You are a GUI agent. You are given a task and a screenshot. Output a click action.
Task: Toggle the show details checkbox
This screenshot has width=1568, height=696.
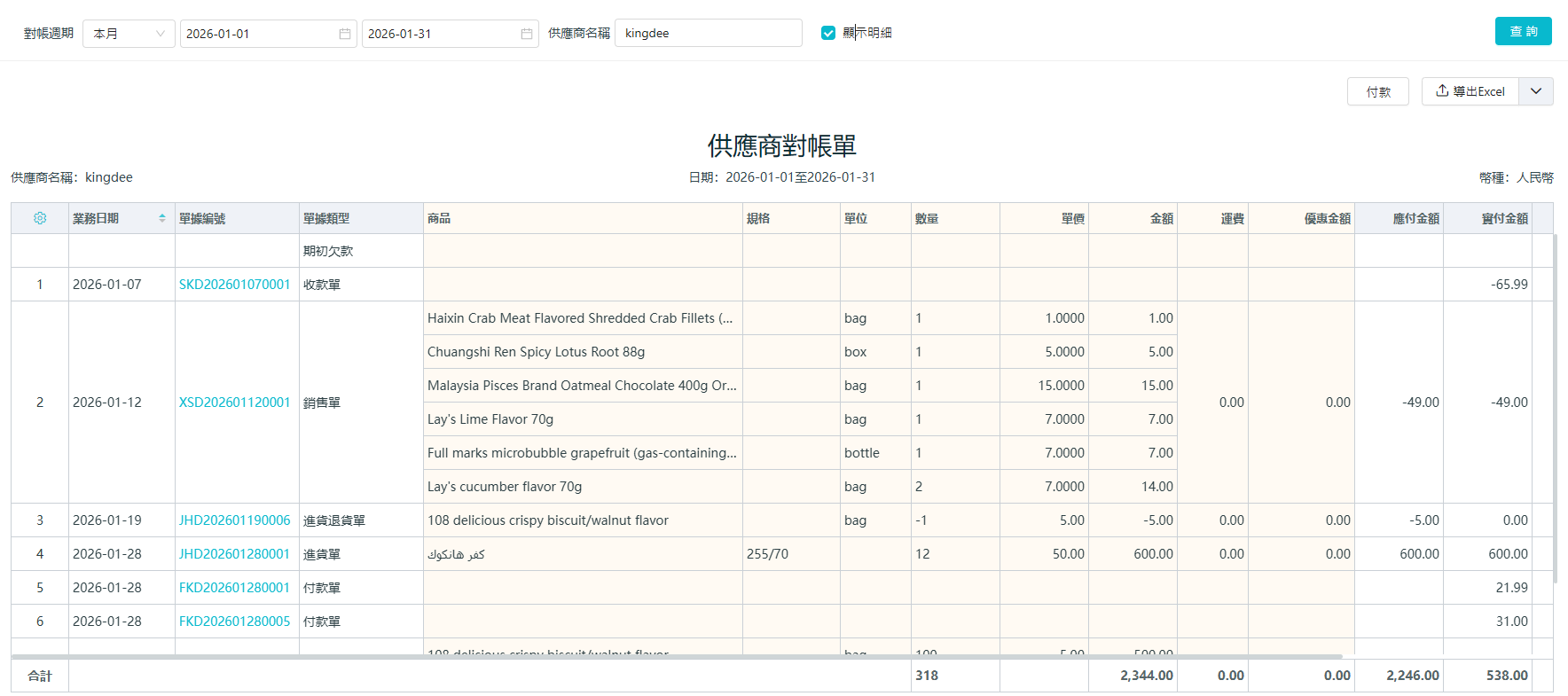pyautogui.click(x=828, y=33)
